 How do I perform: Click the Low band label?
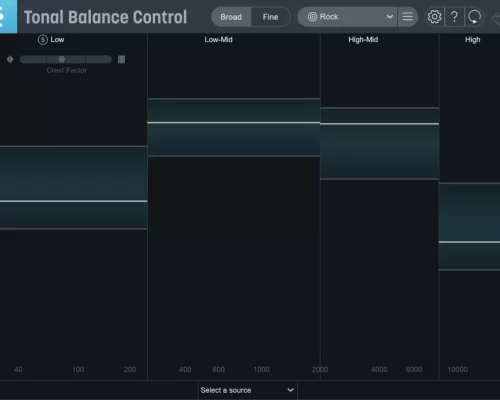57,40
